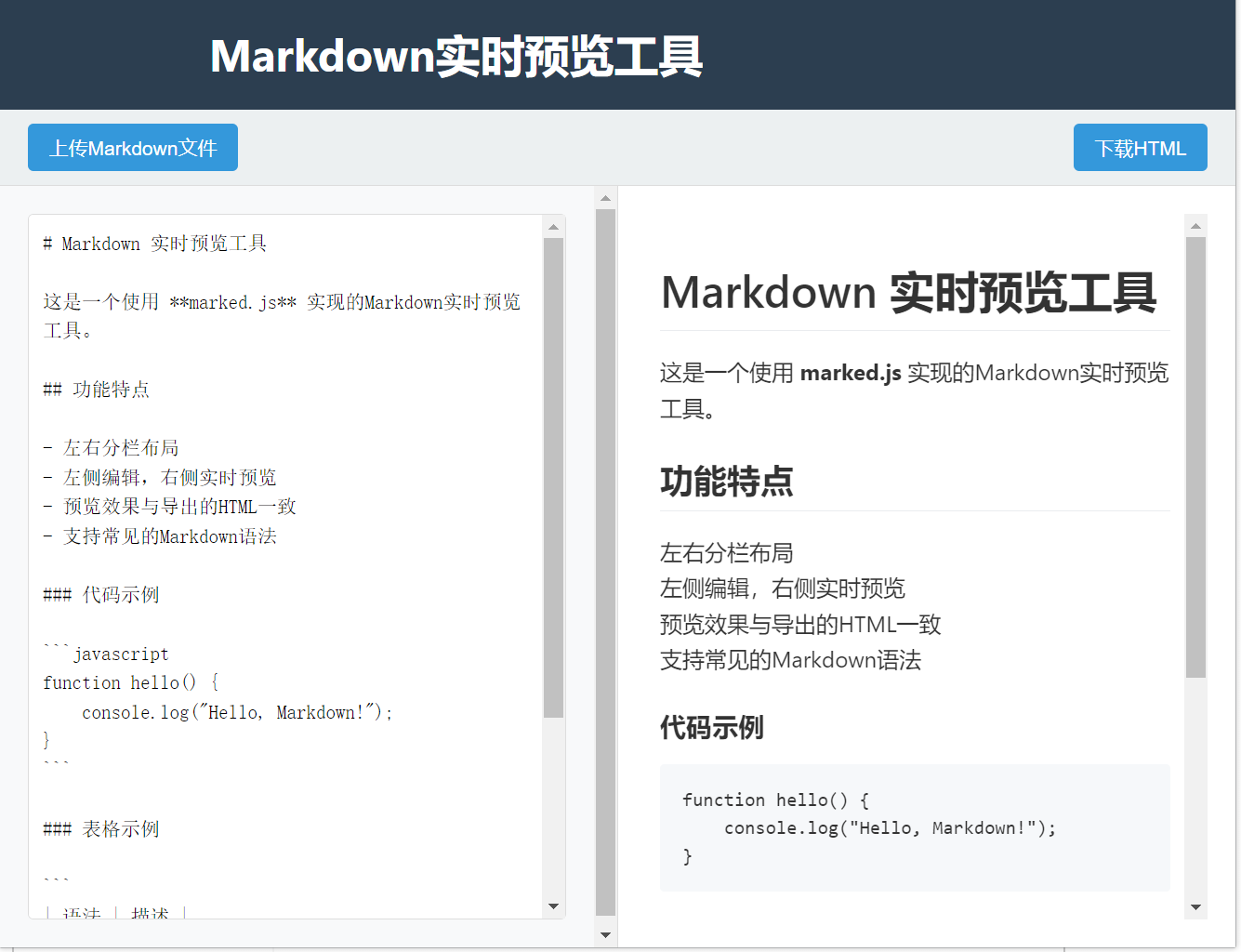
Task: Click the rendered code block in the preview
Action: 914,827
